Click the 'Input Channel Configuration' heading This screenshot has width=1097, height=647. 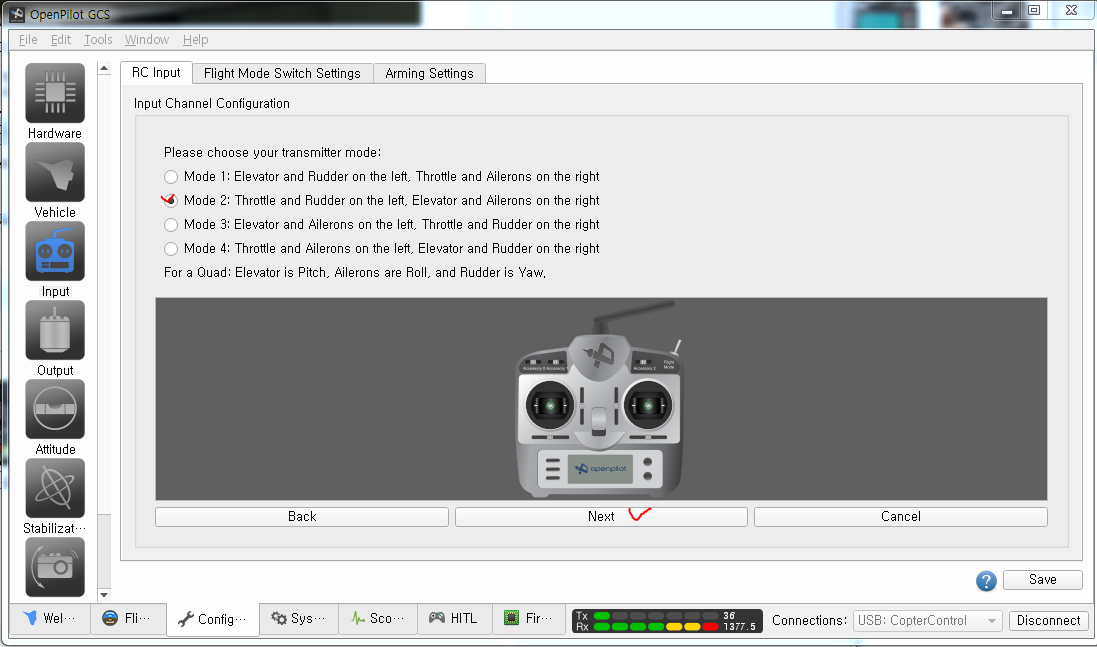(211, 104)
